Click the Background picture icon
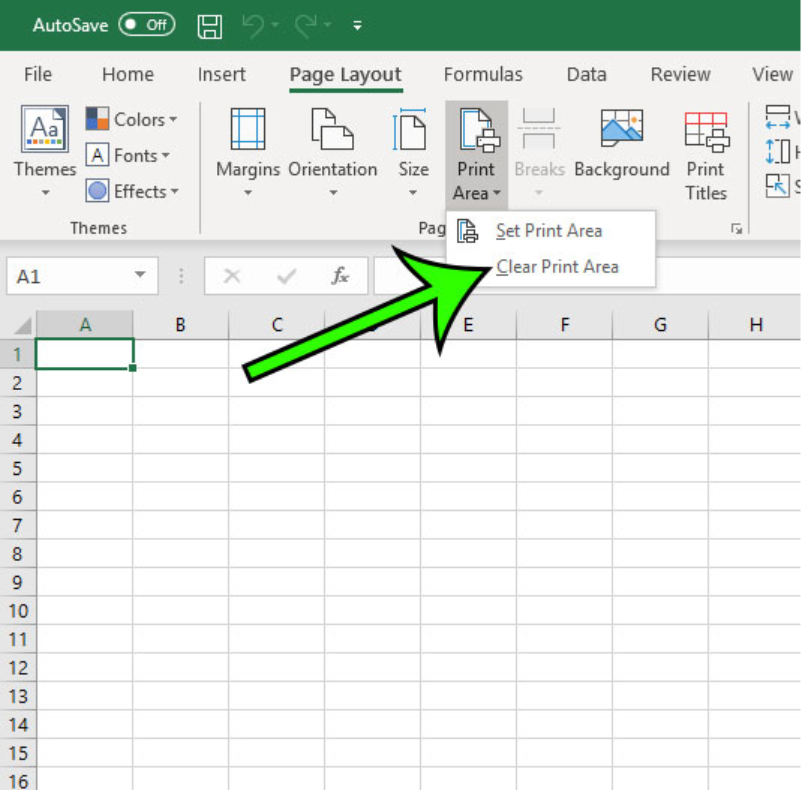The width and height of the screenshot is (801, 790). [x=622, y=128]
